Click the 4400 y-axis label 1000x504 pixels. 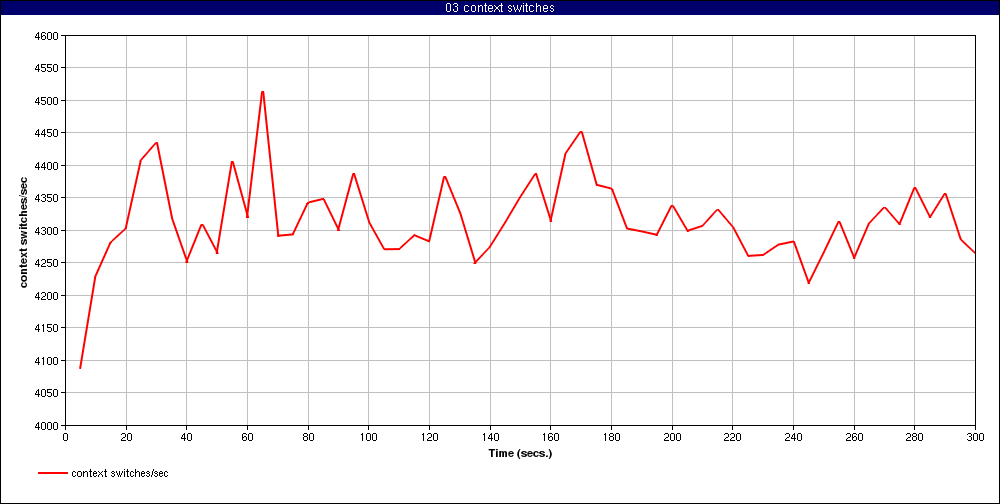click(x=48, y=166)
